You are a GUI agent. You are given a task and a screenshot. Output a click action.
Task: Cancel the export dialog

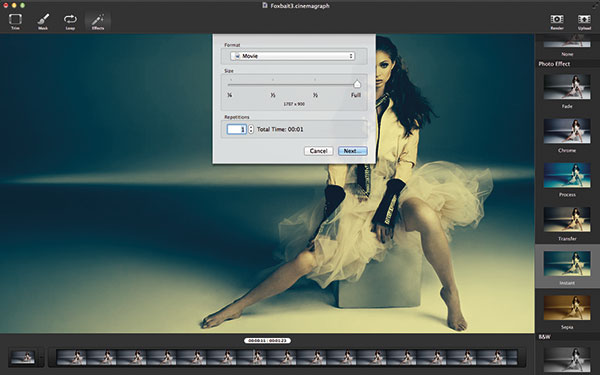coord(318,151)
